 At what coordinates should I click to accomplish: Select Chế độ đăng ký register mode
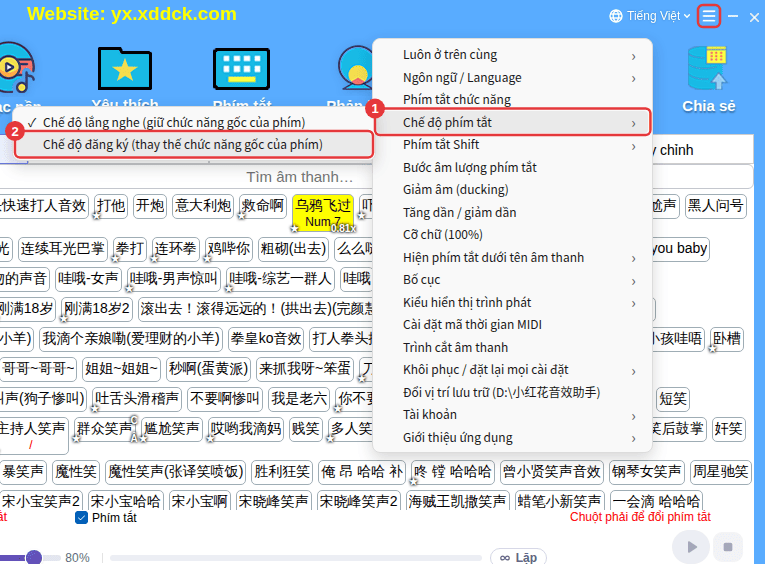194,144
